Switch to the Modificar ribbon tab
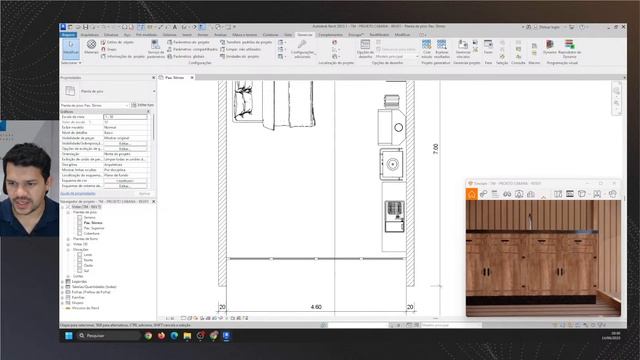The image size is (640, 360). point(402,35)
